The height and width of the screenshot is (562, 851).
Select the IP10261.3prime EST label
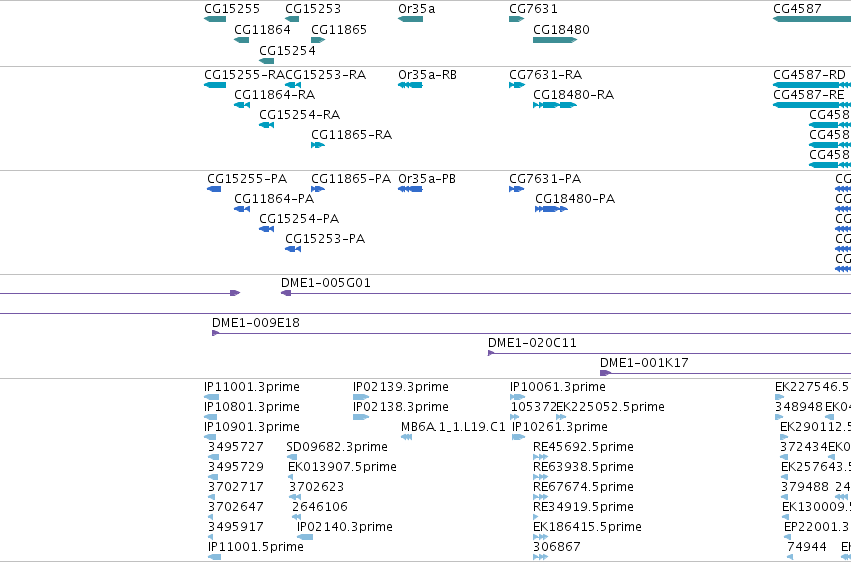pyautogui.click(x=560, y=427)
